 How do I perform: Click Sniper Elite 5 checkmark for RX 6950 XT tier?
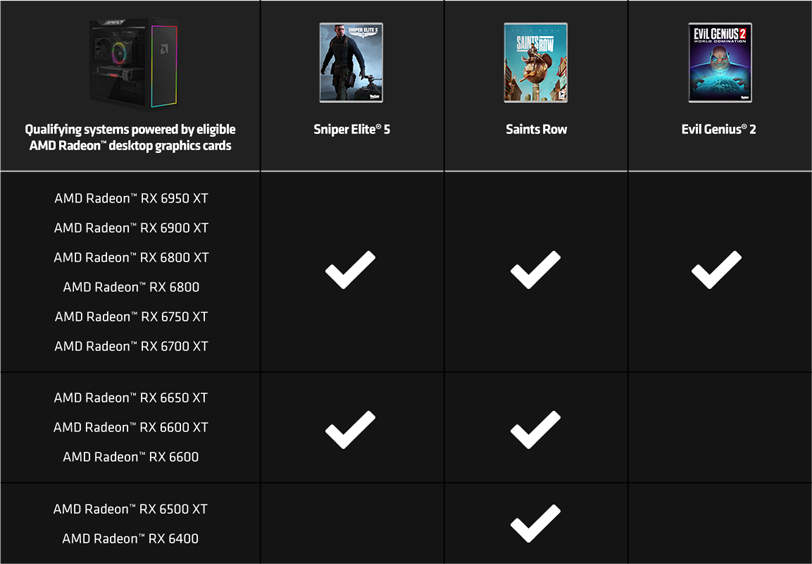[x=351, y=270]
